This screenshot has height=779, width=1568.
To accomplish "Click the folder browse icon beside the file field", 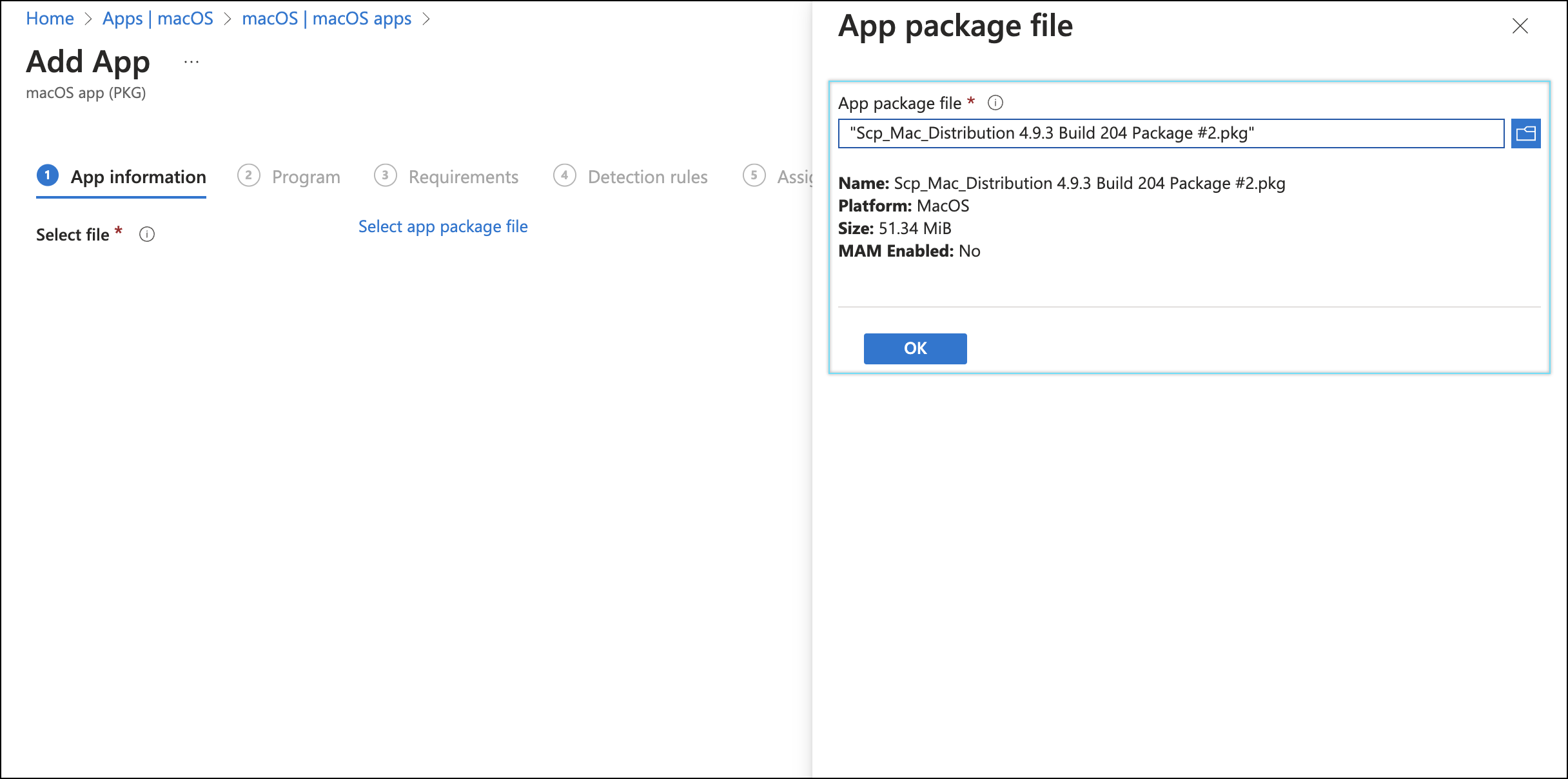I will 1525,133.
